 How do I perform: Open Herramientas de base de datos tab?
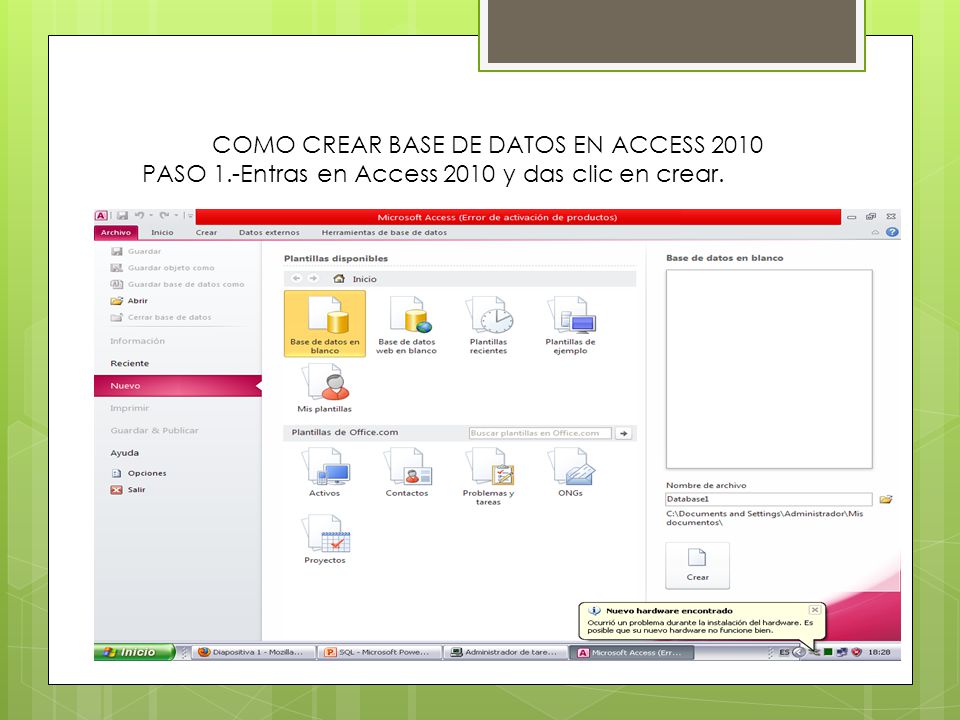(384, 233)
